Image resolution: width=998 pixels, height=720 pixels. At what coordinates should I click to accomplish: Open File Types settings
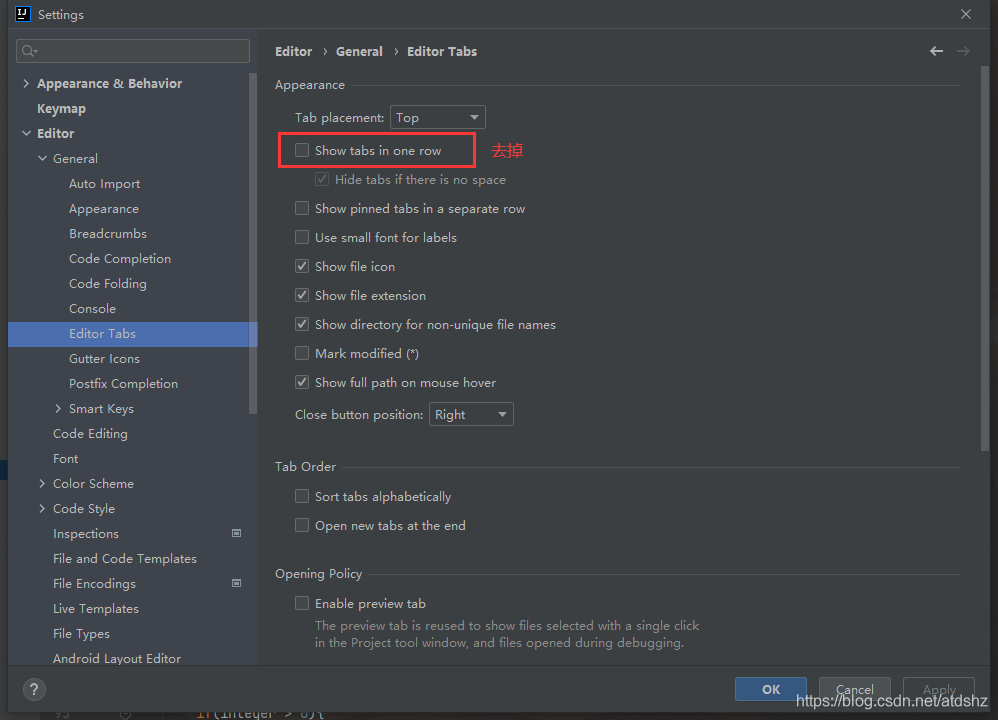click(81, 633)
